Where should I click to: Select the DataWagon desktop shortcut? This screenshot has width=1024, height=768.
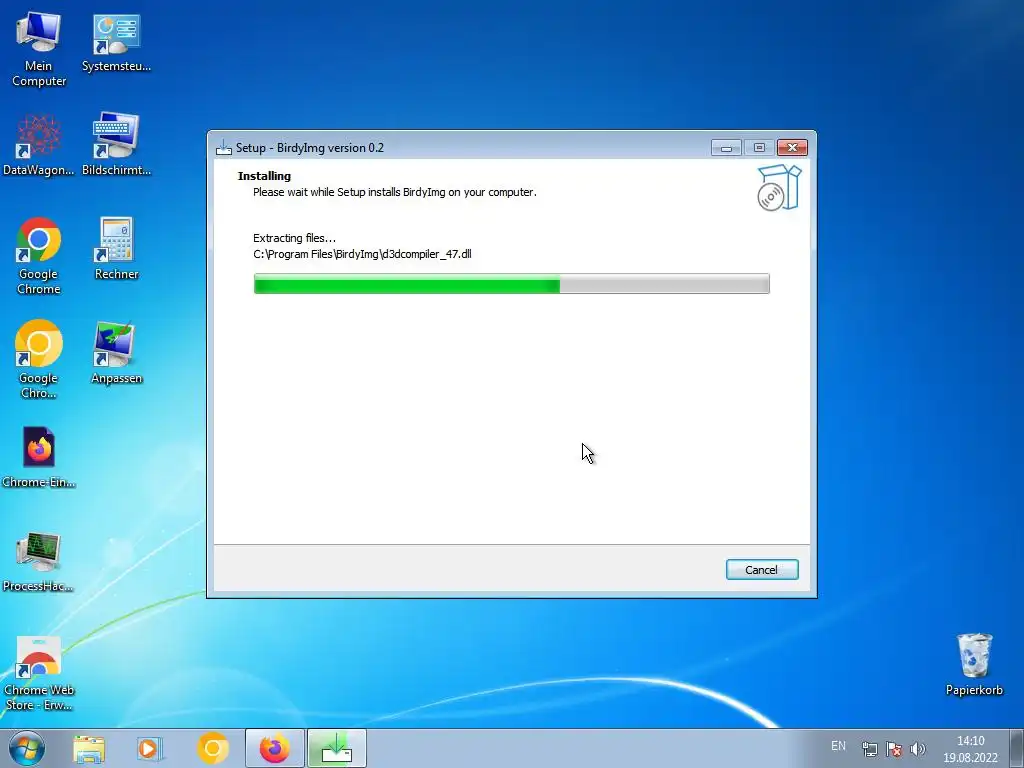pos(39,146)
